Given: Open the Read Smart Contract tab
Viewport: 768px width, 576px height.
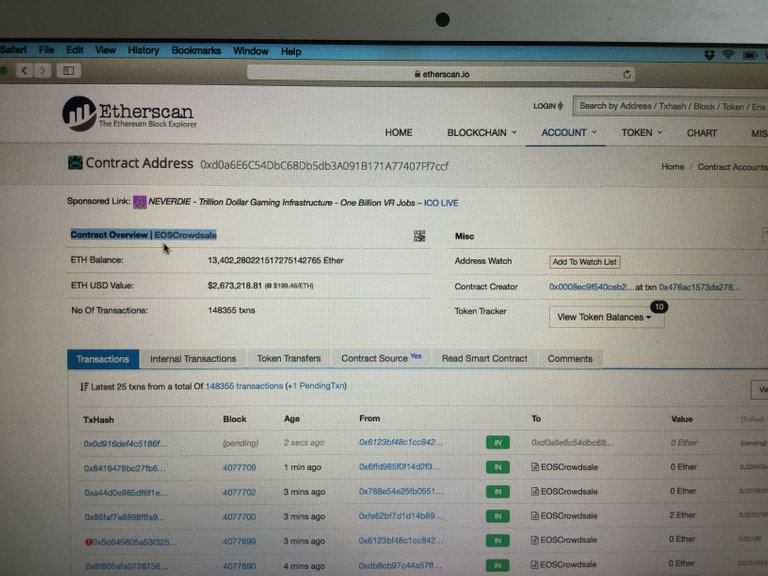Looking at the screenshot, I should click(x=484, y=359).
